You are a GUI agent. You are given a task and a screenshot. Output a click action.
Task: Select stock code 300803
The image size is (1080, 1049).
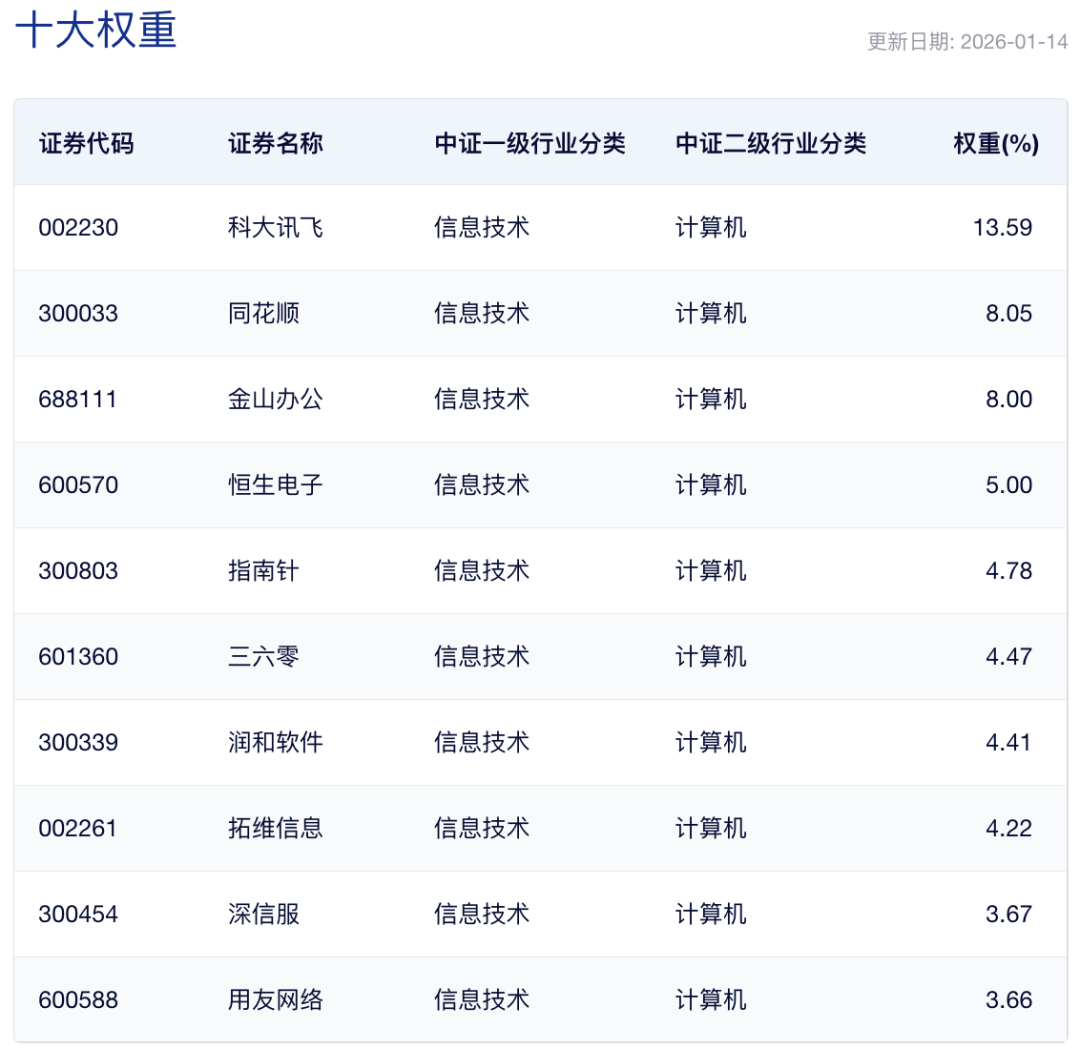click(79, 571)
